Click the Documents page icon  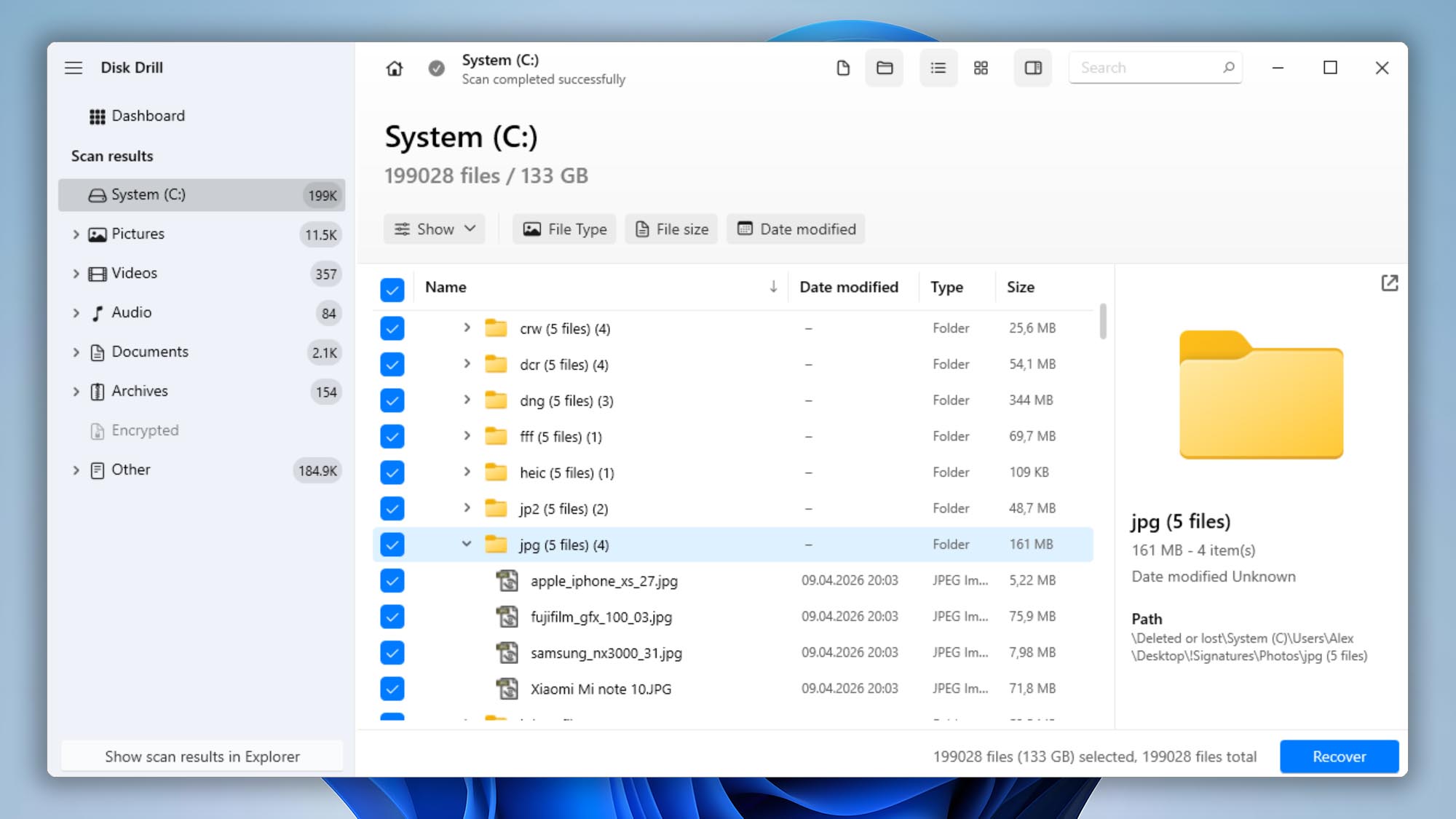coord(97,352)
